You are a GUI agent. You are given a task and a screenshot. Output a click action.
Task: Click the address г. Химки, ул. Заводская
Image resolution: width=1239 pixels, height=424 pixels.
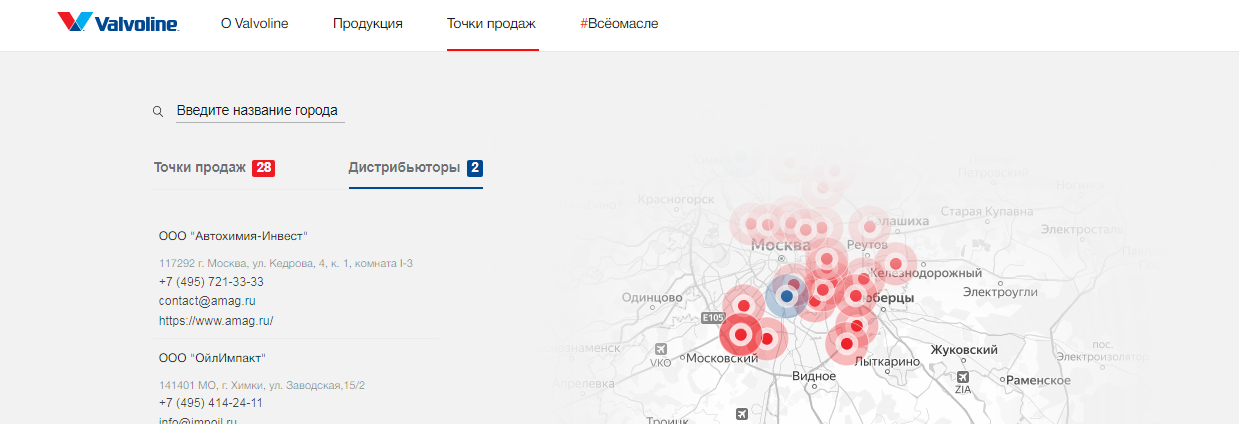pyautogui.click(x=262, y=385)
